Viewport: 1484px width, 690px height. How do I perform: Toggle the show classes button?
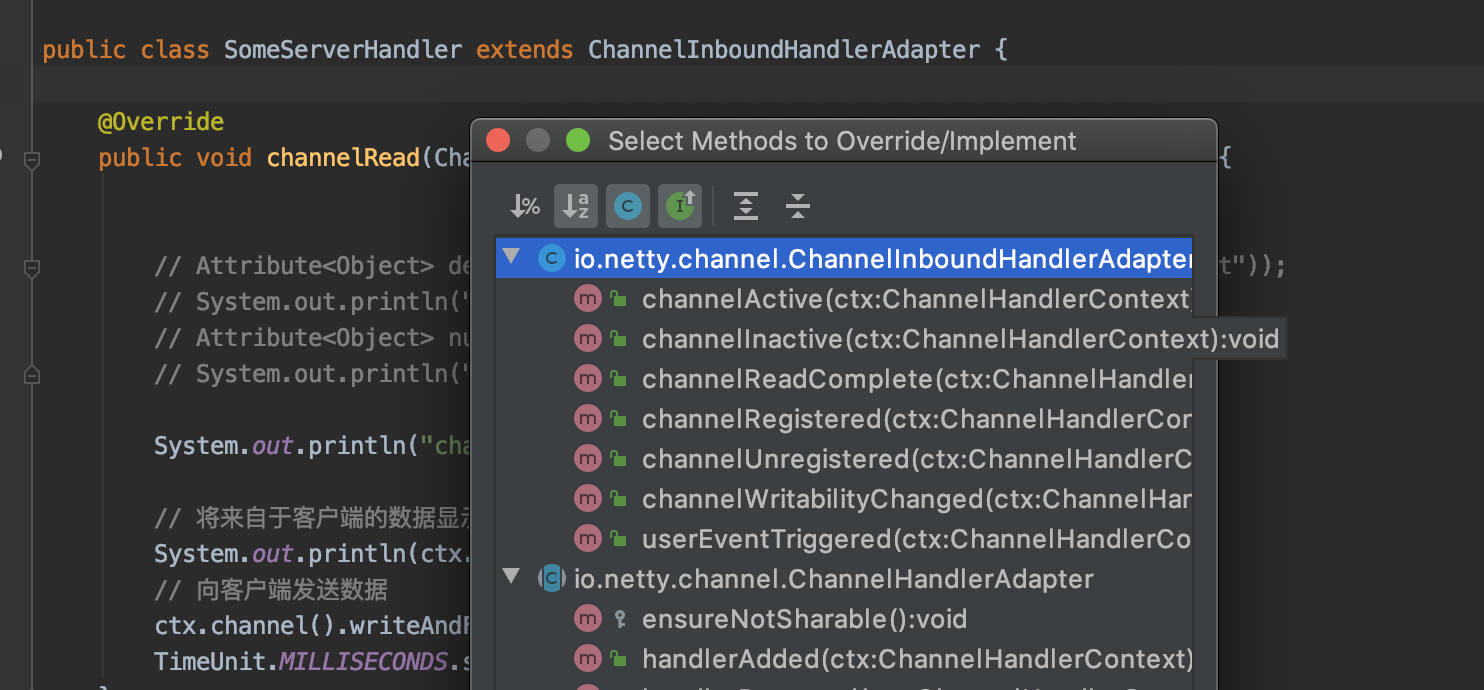(628, 206)
